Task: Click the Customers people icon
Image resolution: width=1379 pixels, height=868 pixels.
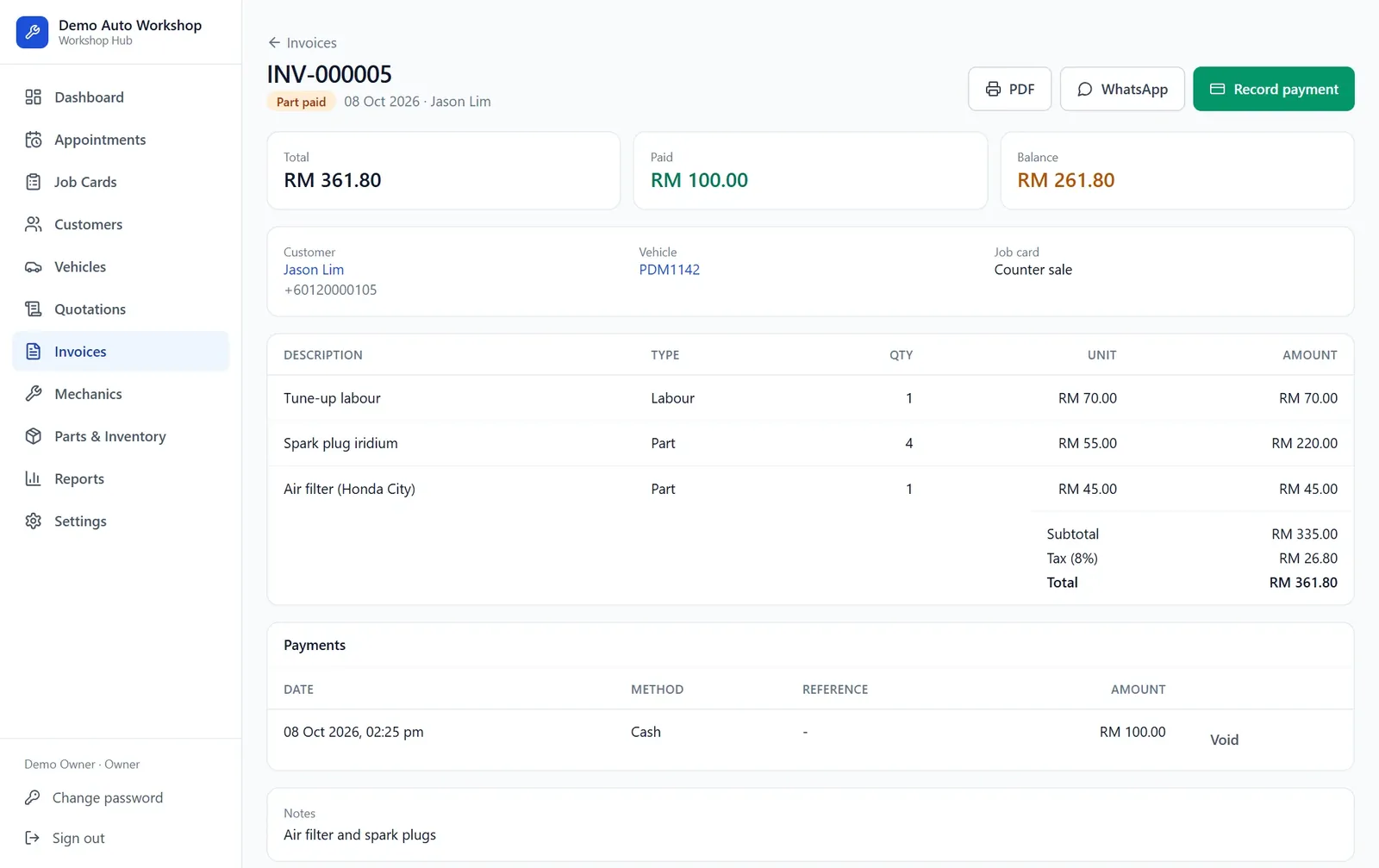Action: pos(34,224)
